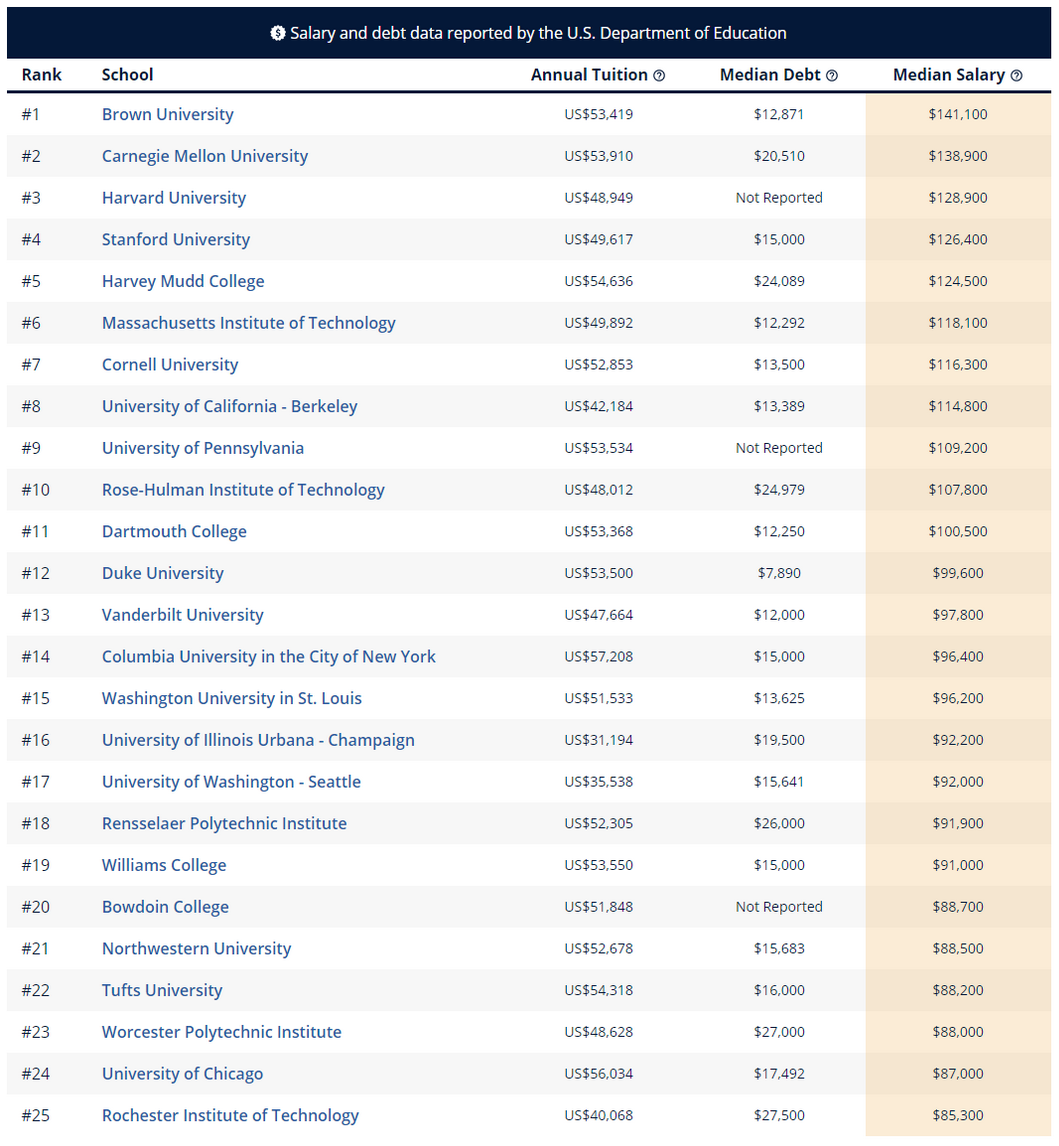
Task: Open the Stanford University link
Action: [x=175, y=240]
